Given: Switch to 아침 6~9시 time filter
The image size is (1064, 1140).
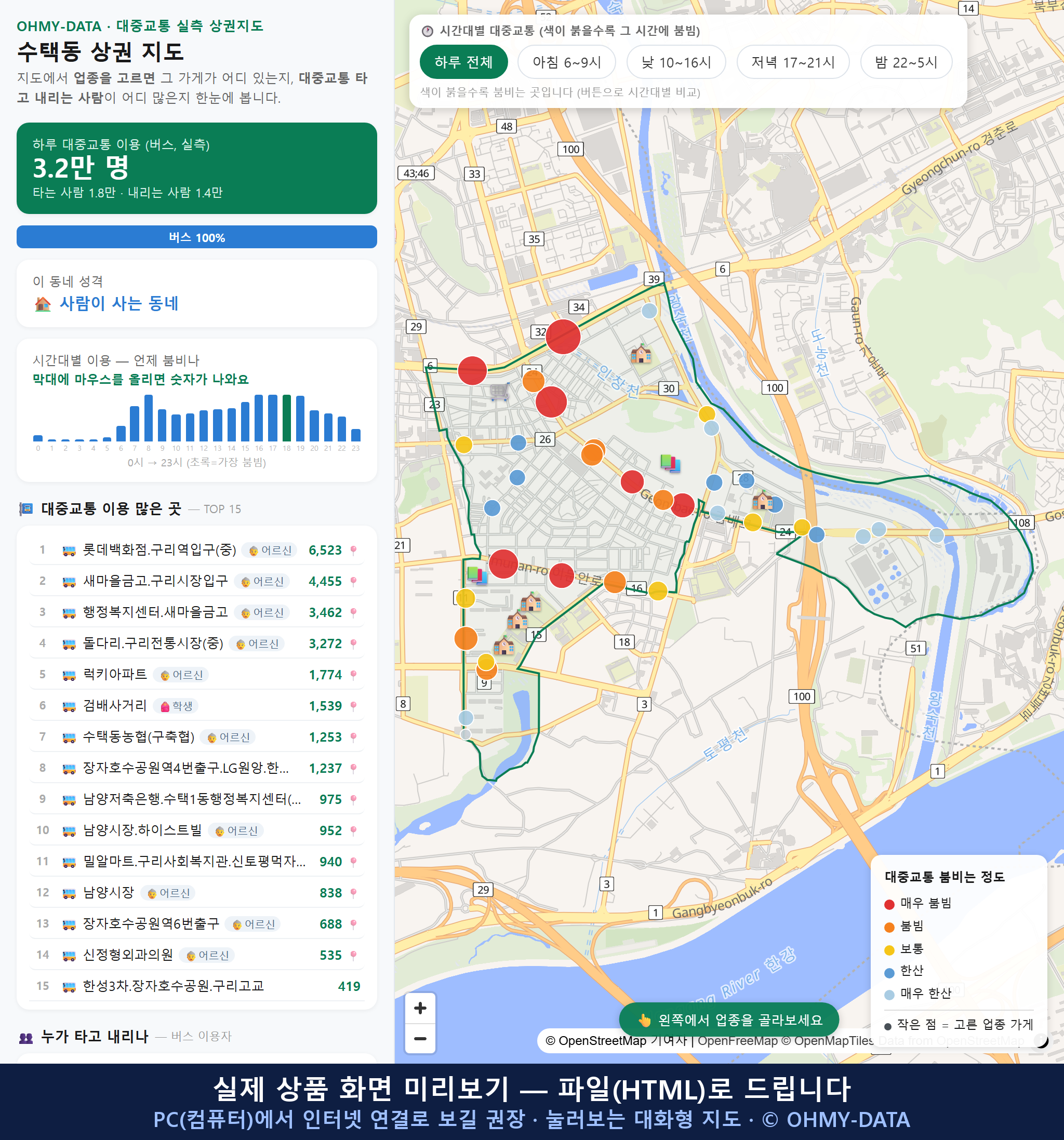Looking at the screenshot, I should coord(567,62).
